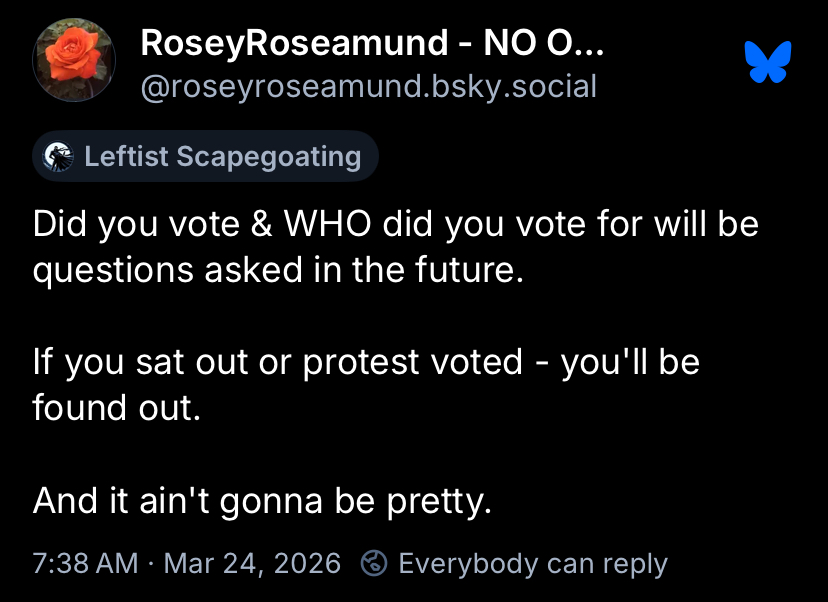Click the 7:38 AM timestamp
The width and height of the screenshot is (828, 602).
point(85,563)
